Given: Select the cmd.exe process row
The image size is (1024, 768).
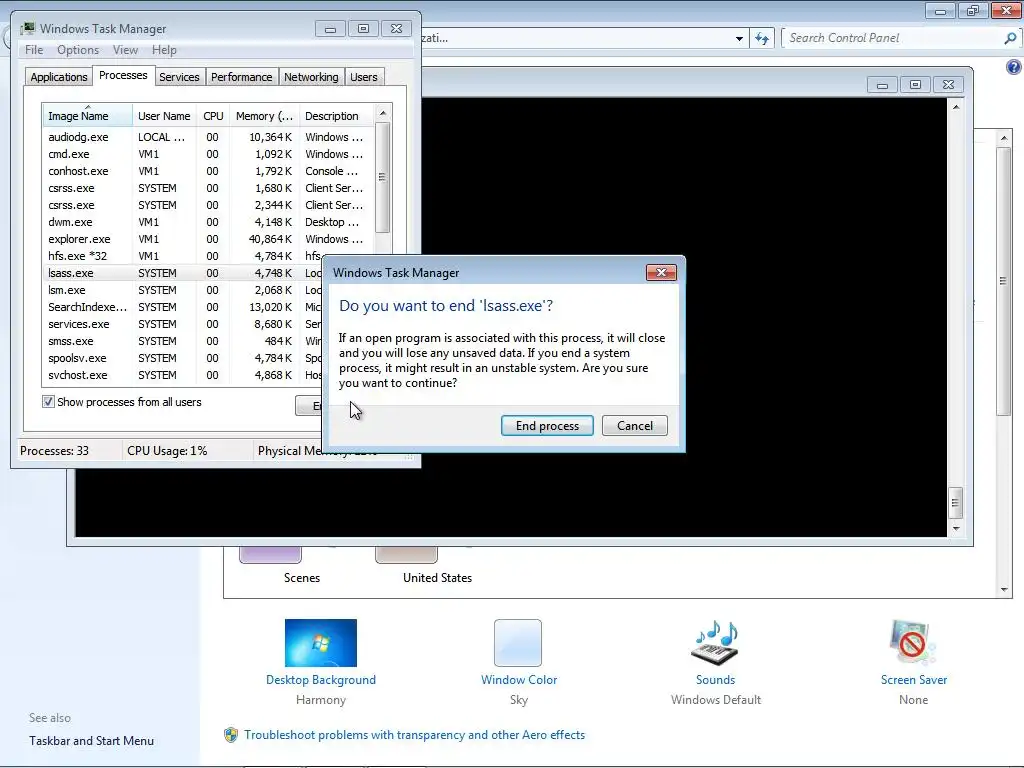Looking at the screenshot, I should tap(208, 154).
